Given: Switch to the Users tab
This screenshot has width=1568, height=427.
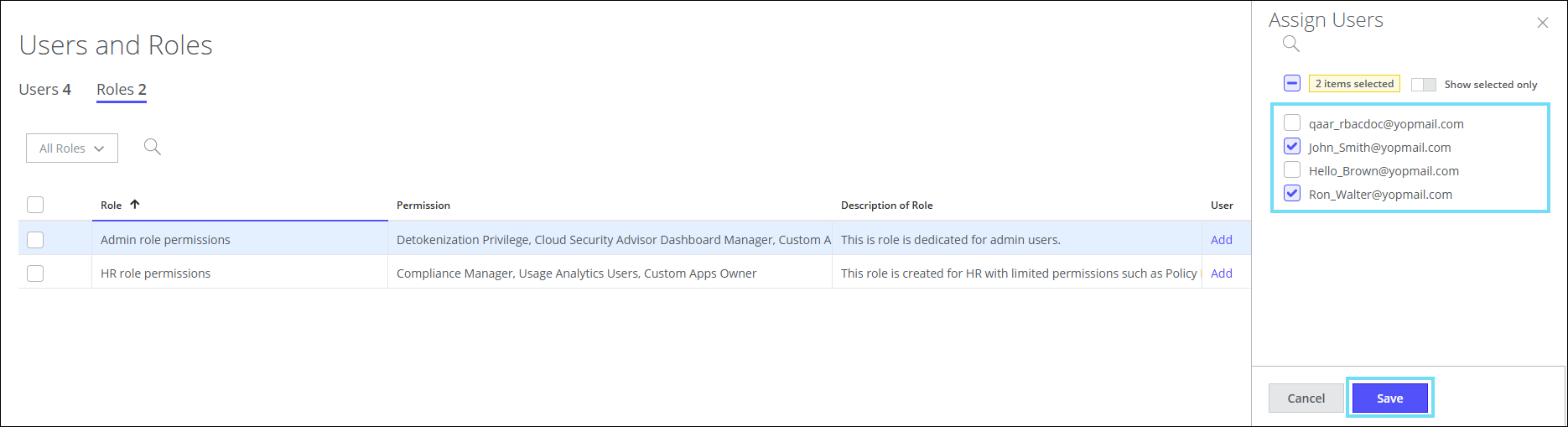Looking at the screenshot, I should pos(44,90).
